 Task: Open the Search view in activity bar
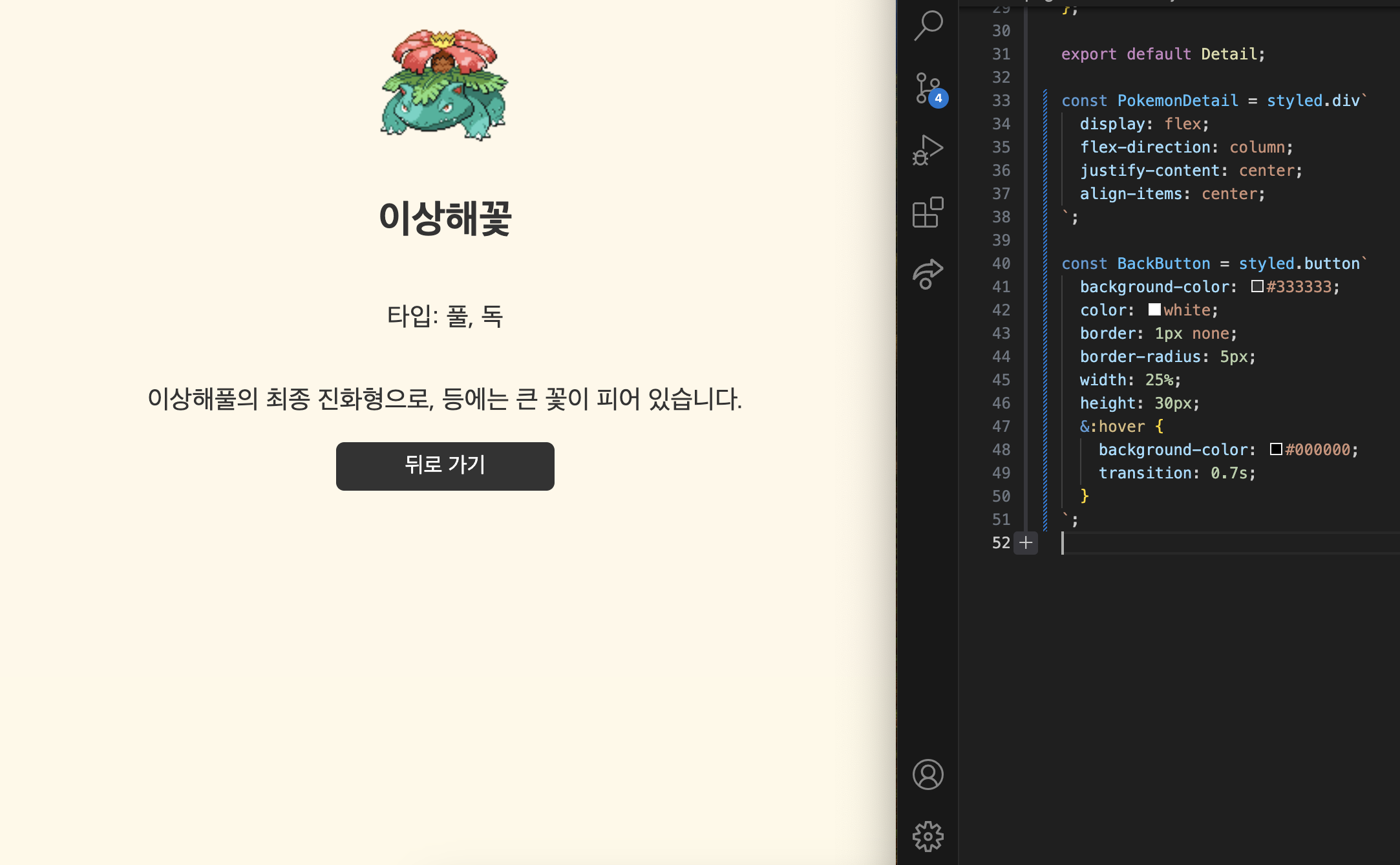coord(928,26)
